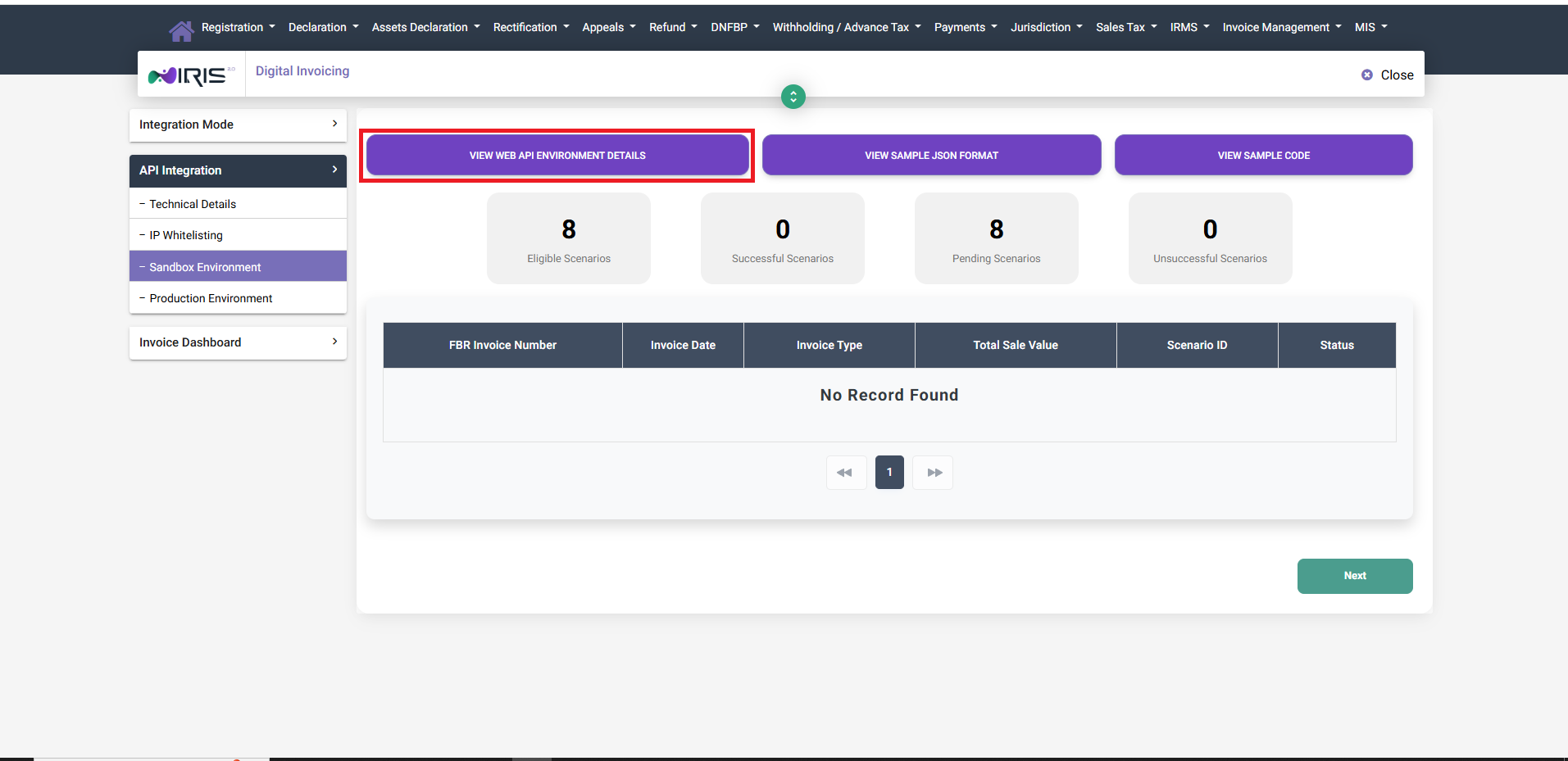Click the next page double-arrow icon
Screen dimensions: 1568x761
click(932, 472)
